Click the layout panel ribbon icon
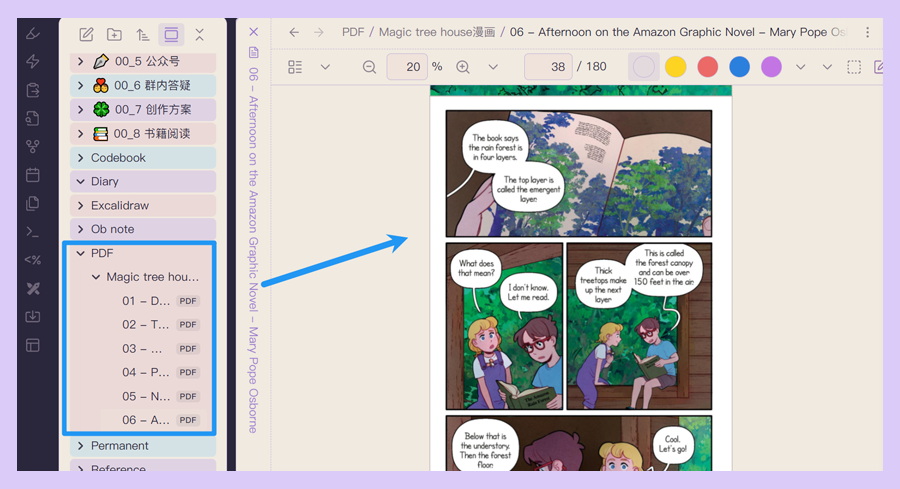Viewport: 900px width, 489px height. tap(33, 345)
